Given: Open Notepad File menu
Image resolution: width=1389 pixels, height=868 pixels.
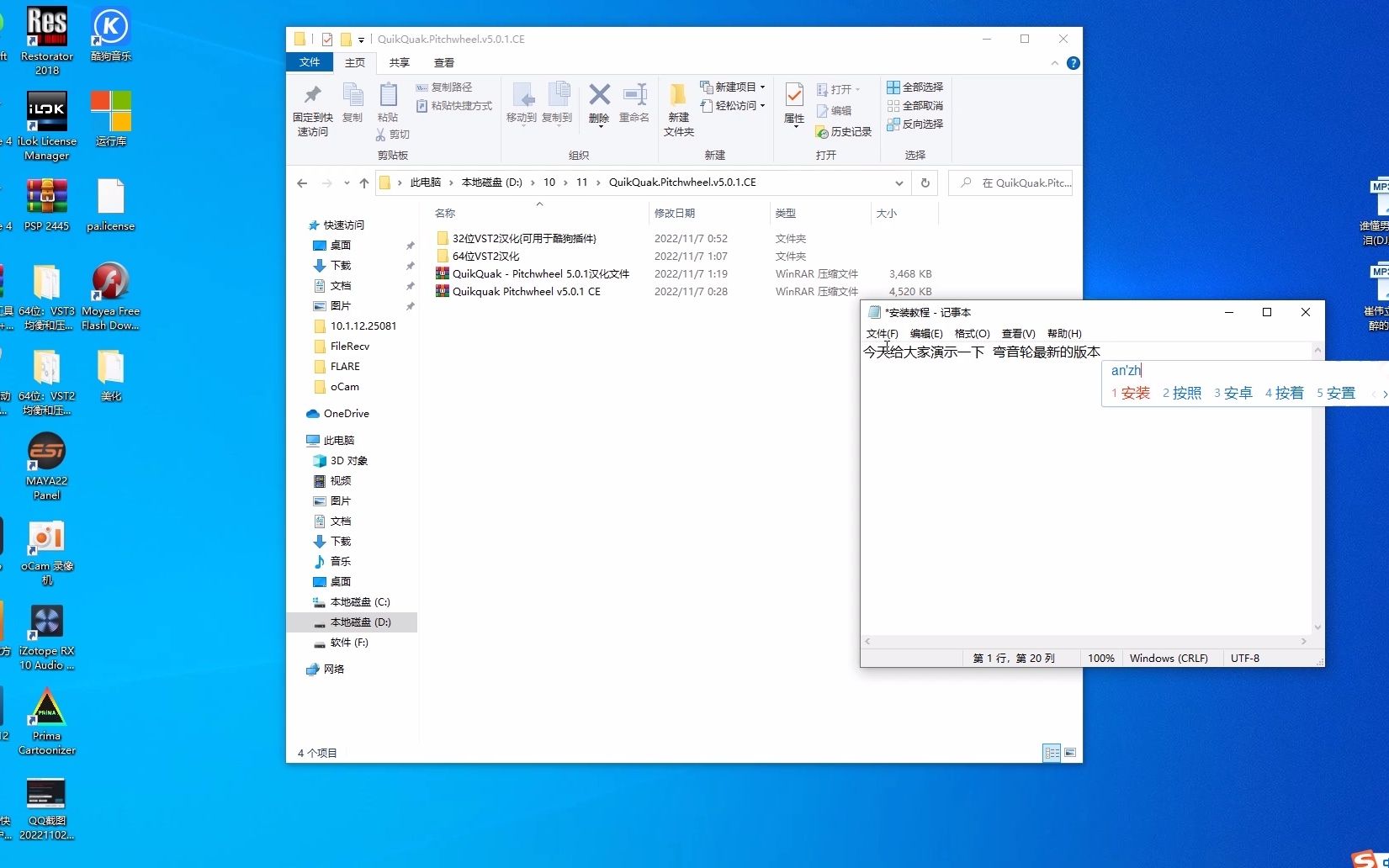Looking at the screenshot, I should click(882, 334).
